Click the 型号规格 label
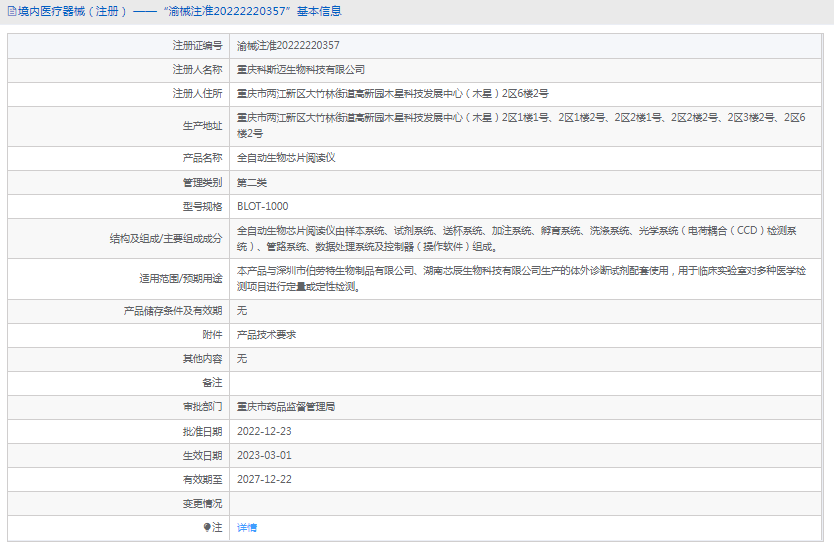834x550 pixels. [202, 206]
